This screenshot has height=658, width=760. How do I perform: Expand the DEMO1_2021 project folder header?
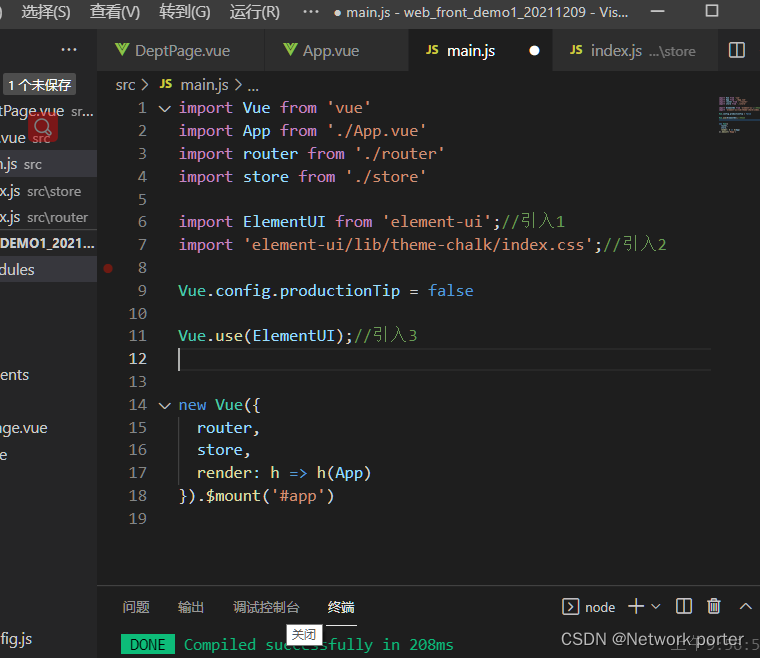(x=48, y=243)
